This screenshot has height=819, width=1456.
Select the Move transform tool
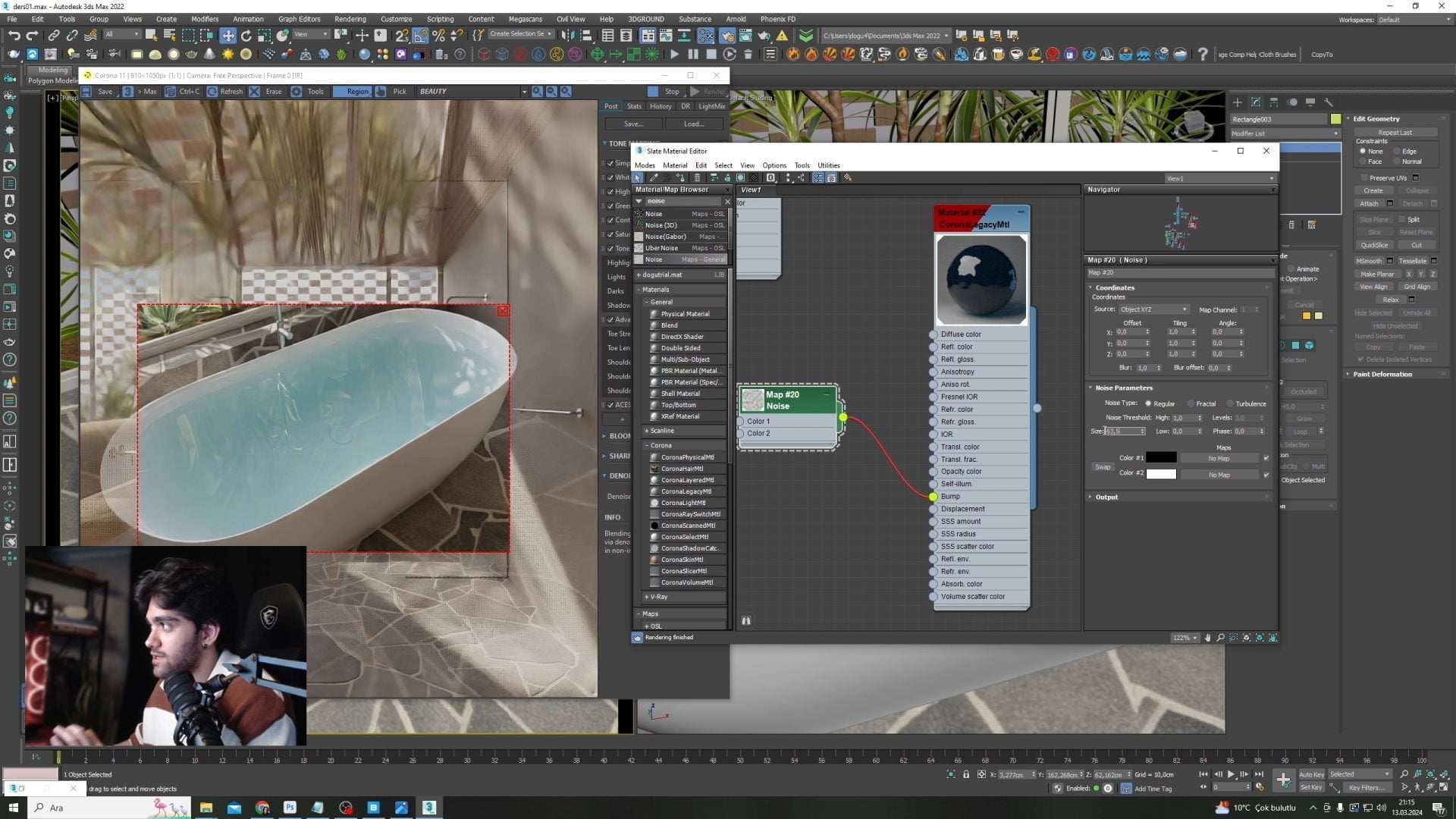[x=227, y=35]
